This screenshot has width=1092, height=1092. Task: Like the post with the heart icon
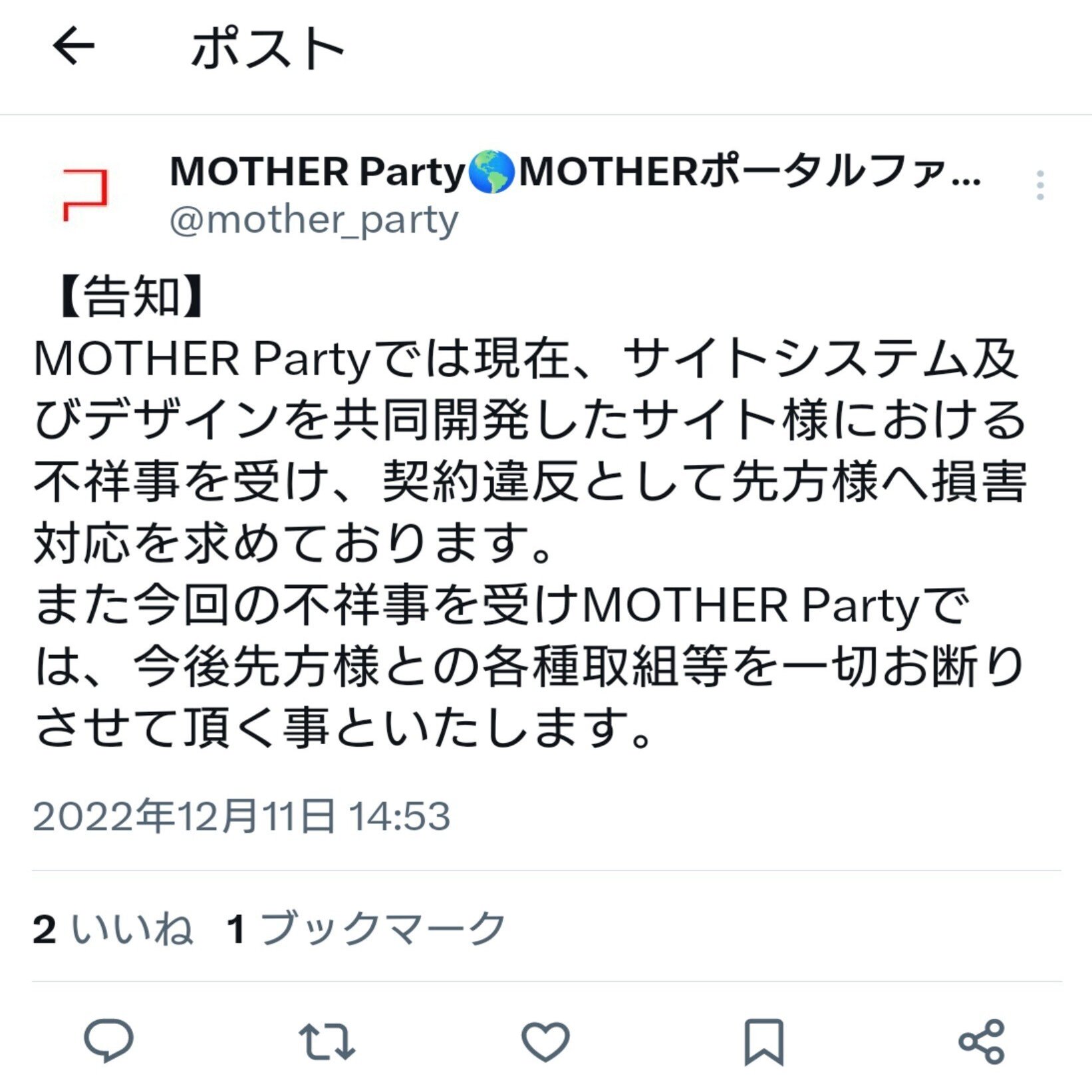pos(545,1041)
